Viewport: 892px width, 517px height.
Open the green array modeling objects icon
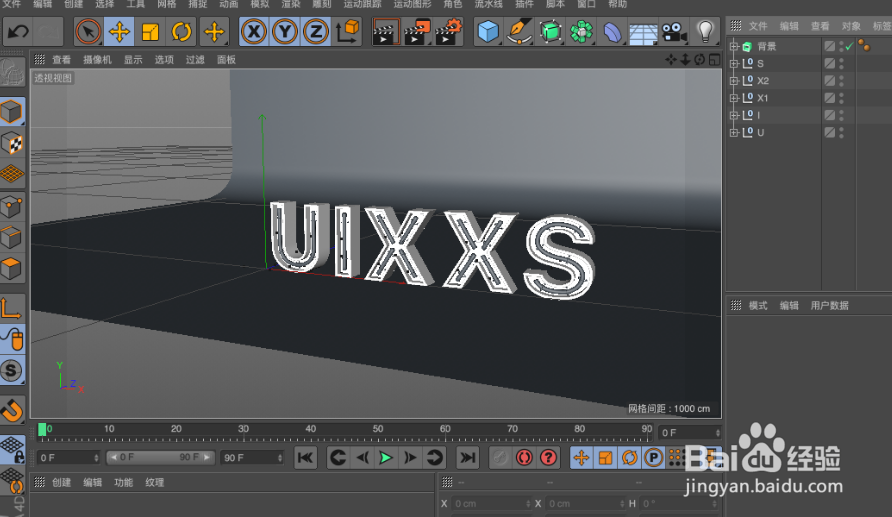581,32
